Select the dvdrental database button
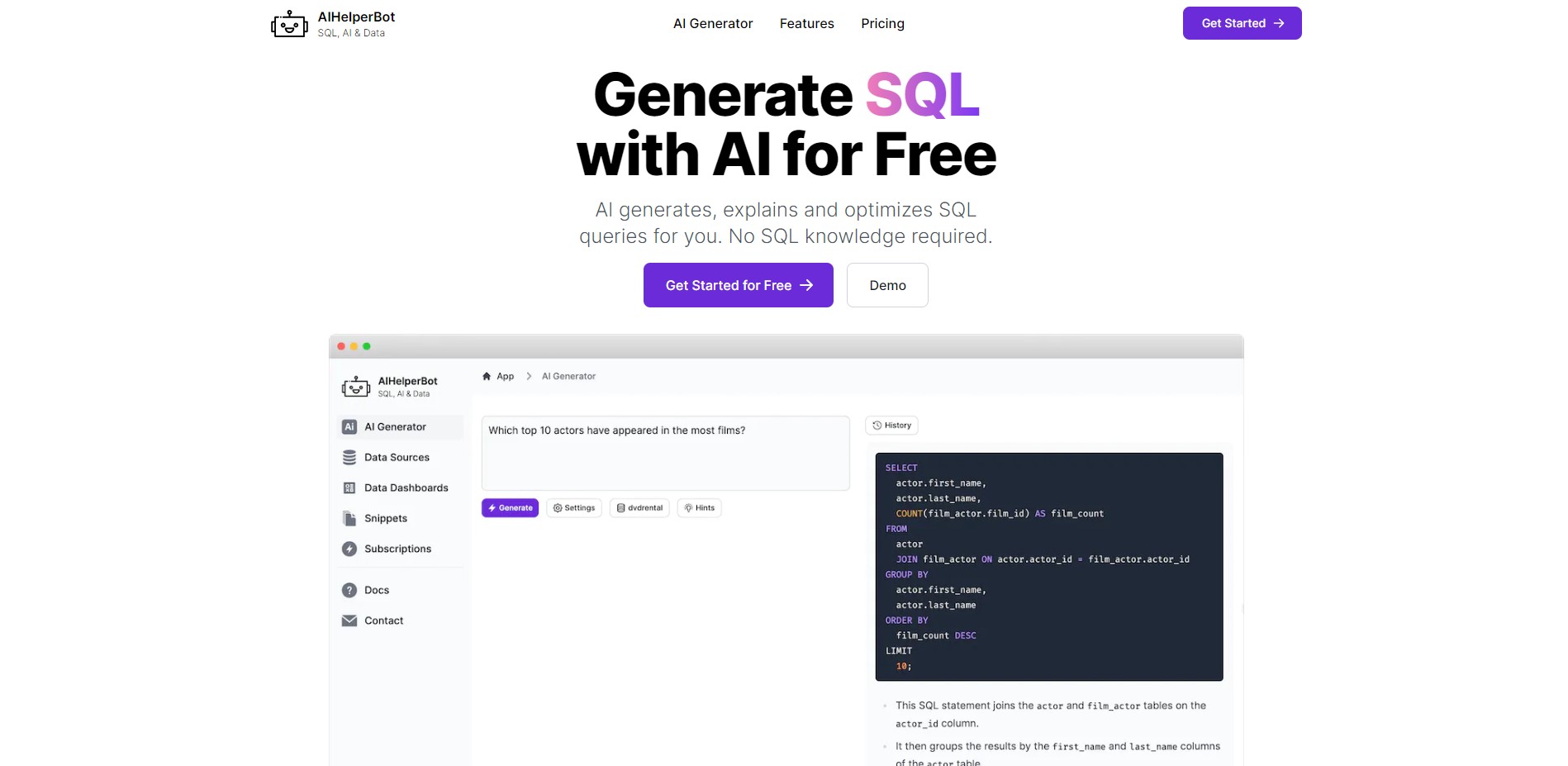 pyautogui.click(x=639, y=508)
